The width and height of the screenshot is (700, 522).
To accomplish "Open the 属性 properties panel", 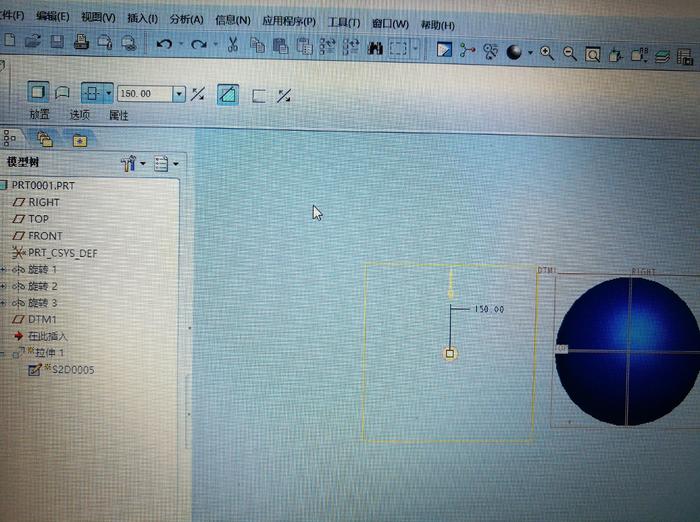I will [119, 116].
